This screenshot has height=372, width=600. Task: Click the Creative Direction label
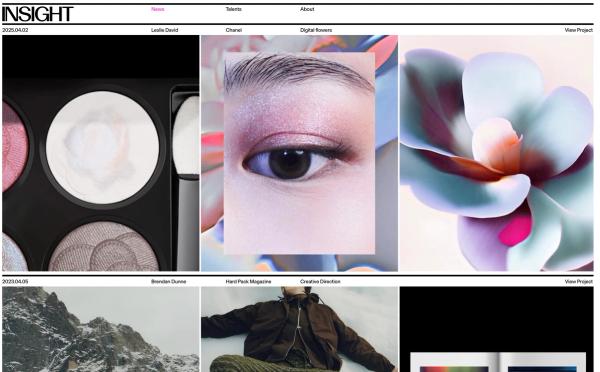[320, 282]
